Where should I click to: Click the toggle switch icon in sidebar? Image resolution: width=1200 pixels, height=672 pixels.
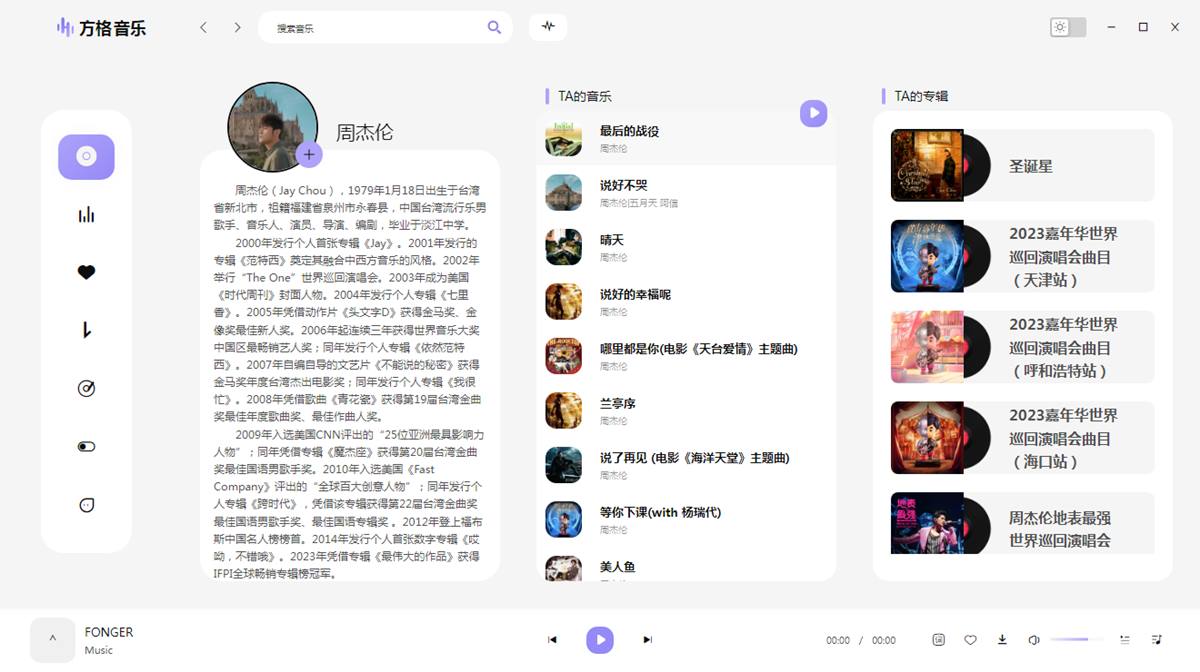(x=86, y=447)
